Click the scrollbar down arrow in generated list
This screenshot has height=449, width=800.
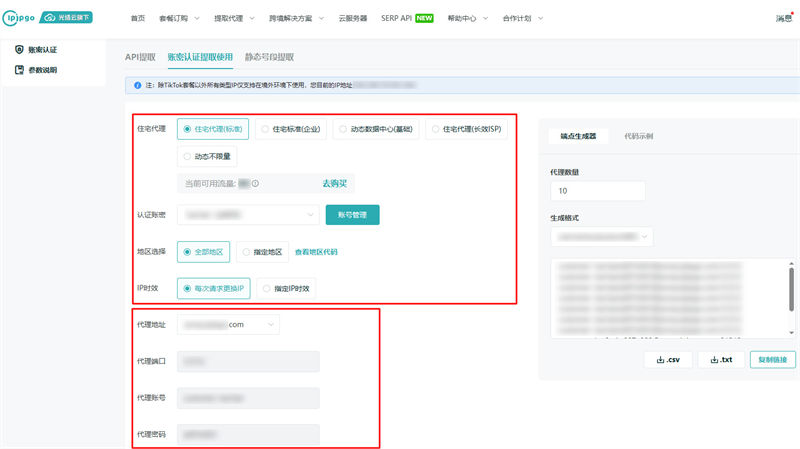tap(791, 333)
